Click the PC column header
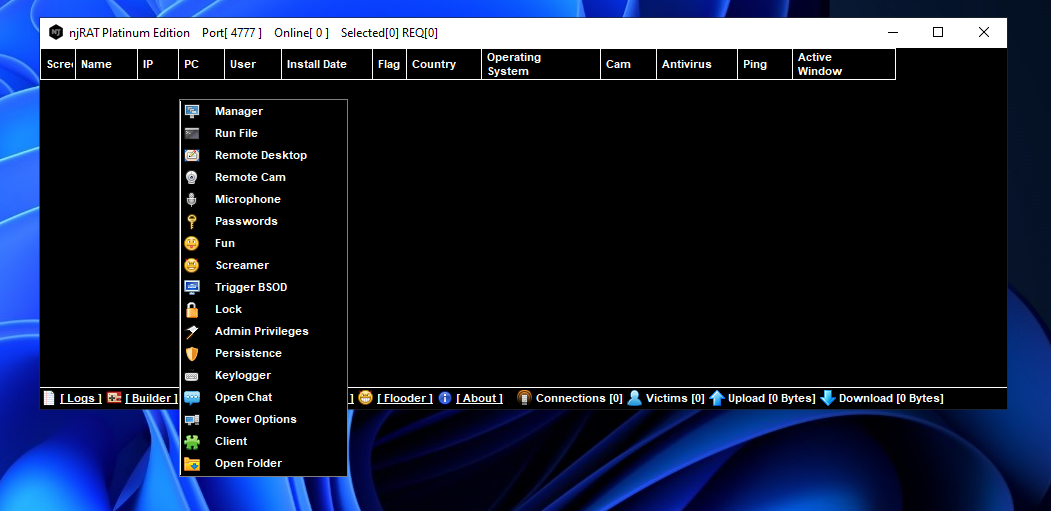This screenshot has height=511, width=1051. (x=202, y=64)
